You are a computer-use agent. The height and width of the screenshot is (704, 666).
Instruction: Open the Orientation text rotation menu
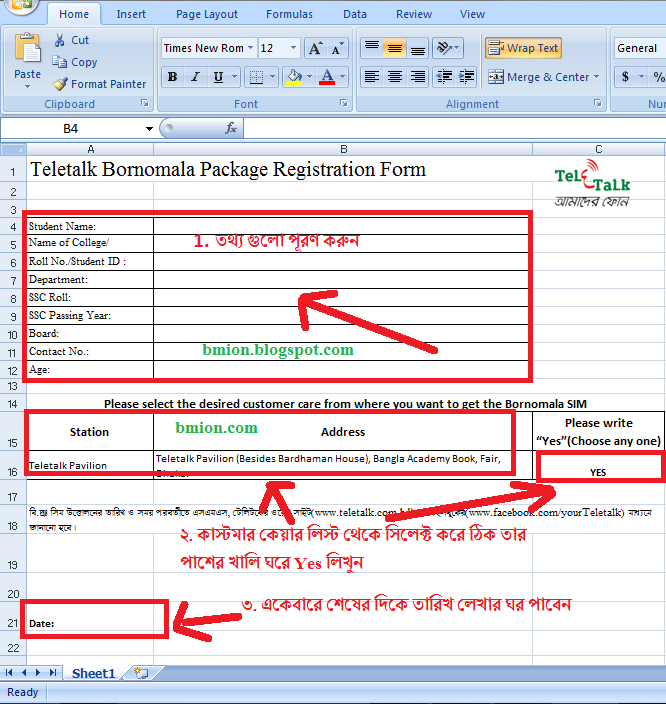(447, 48)
